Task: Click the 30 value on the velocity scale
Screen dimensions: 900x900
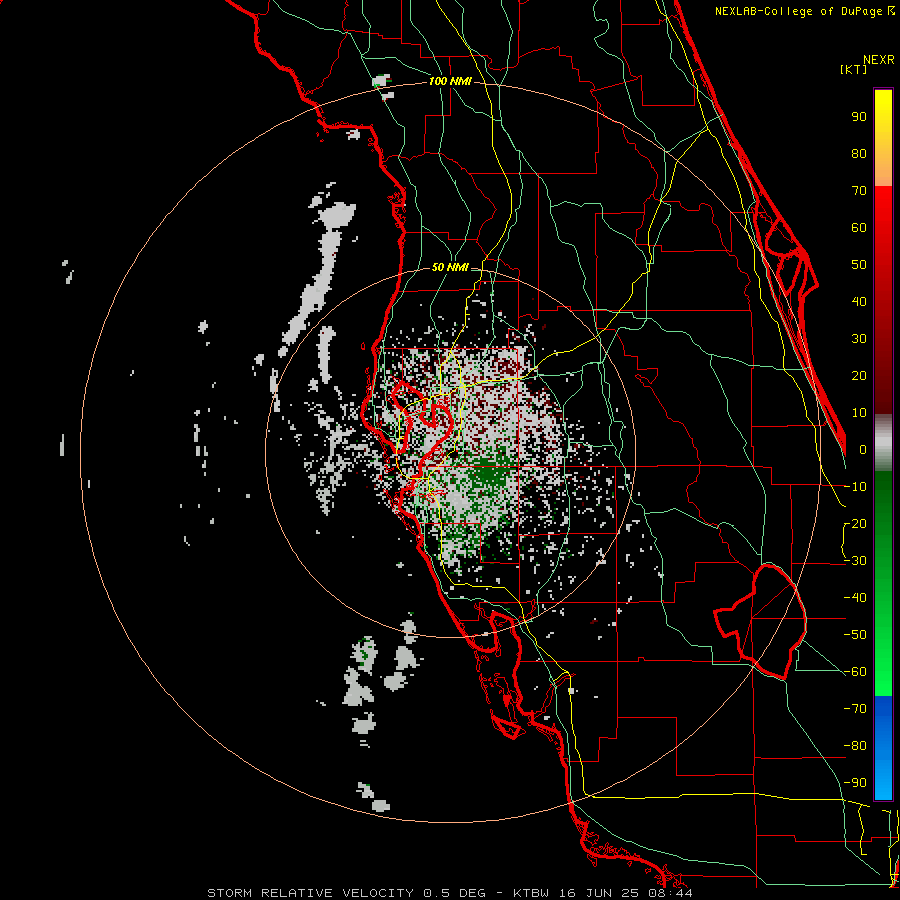Action: click(x=859, y=339)
